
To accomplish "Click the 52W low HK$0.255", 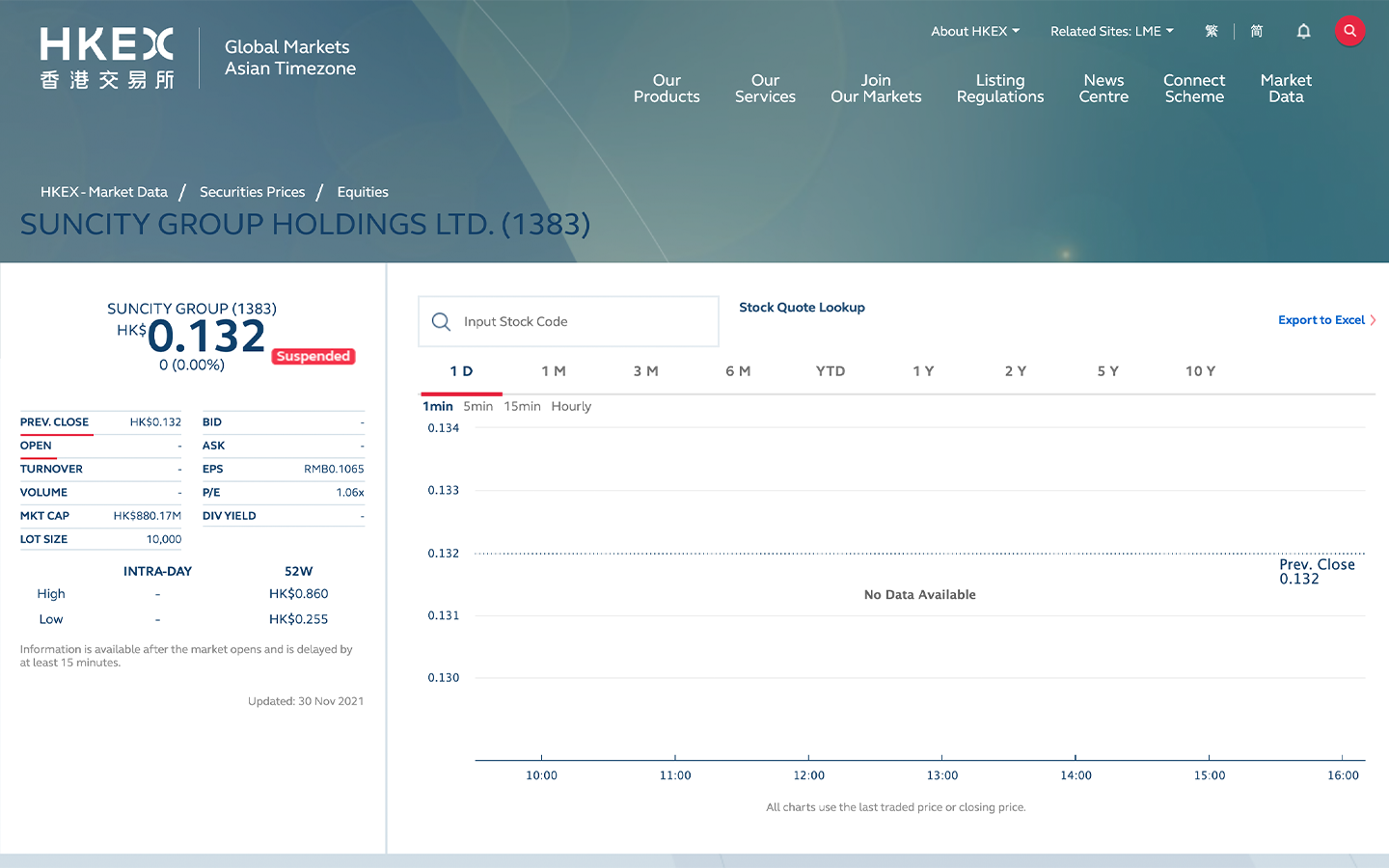I will (298, 619).
